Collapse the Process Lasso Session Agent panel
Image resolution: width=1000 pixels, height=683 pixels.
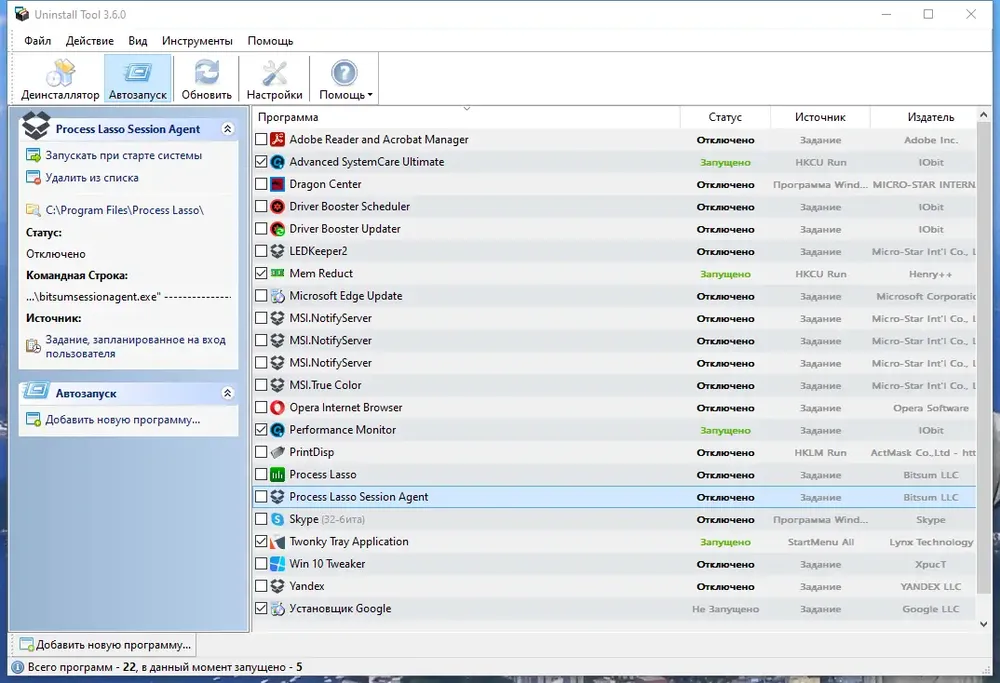tap(227, 129)
